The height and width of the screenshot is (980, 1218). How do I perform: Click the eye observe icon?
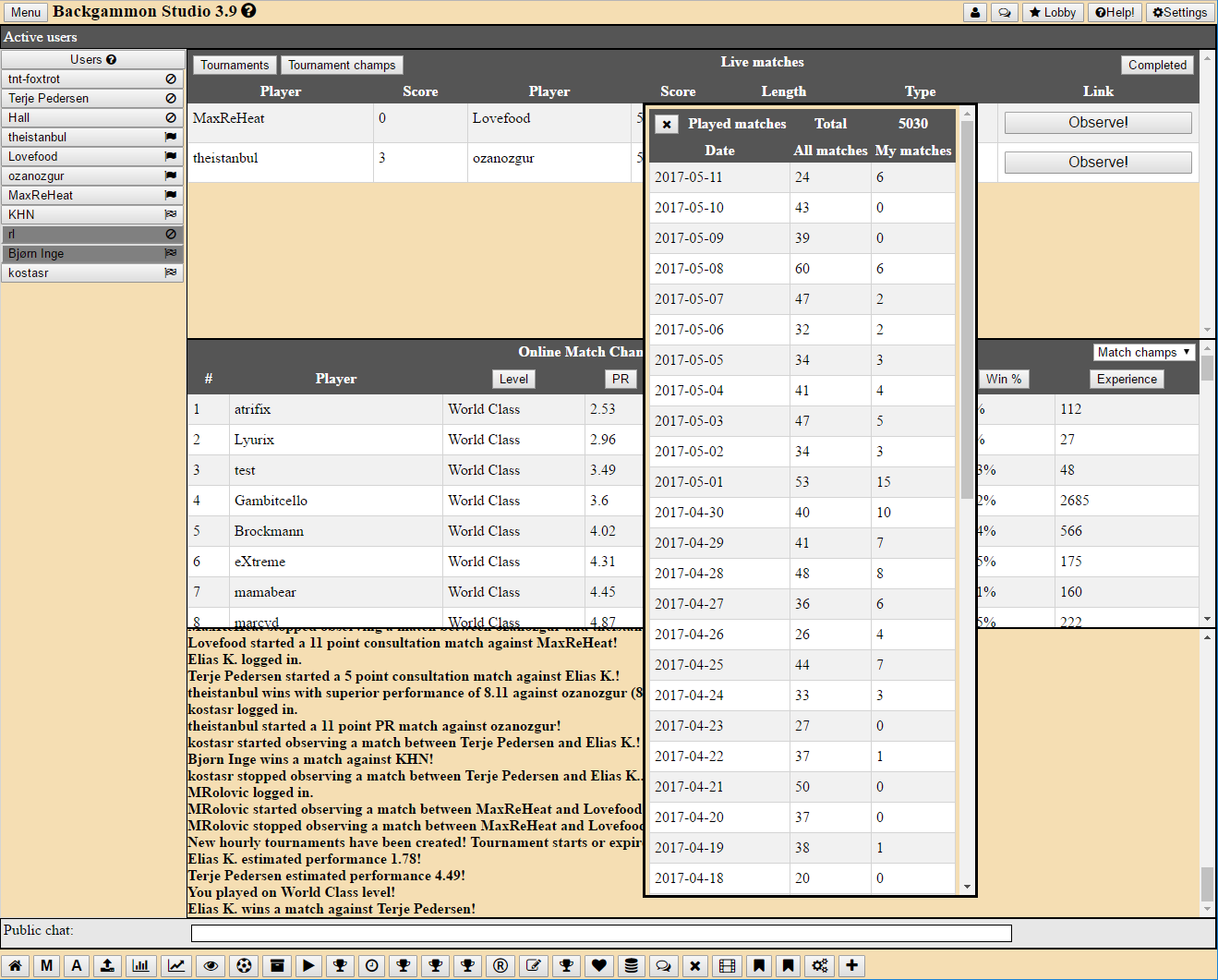(211, 965)
